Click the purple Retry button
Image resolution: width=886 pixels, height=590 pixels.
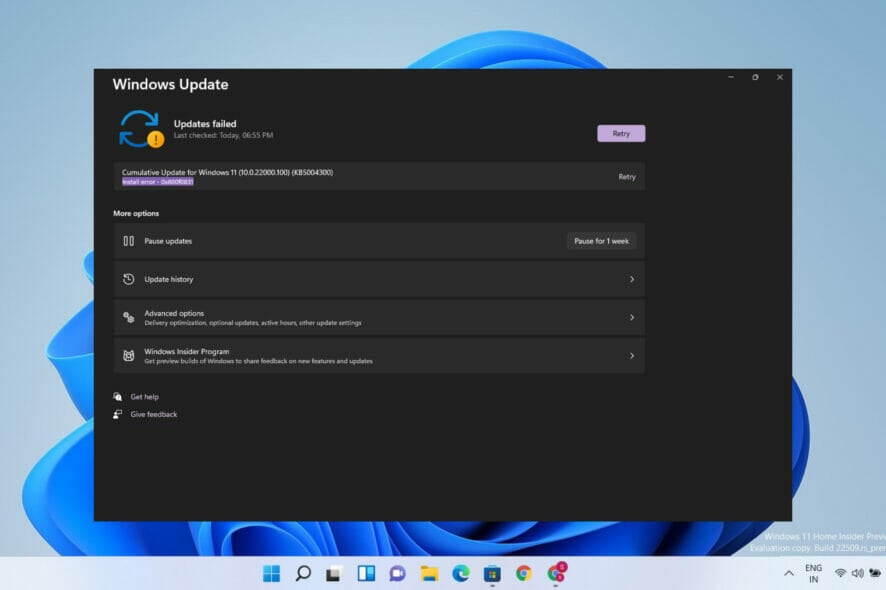click(x=621, y=133)
